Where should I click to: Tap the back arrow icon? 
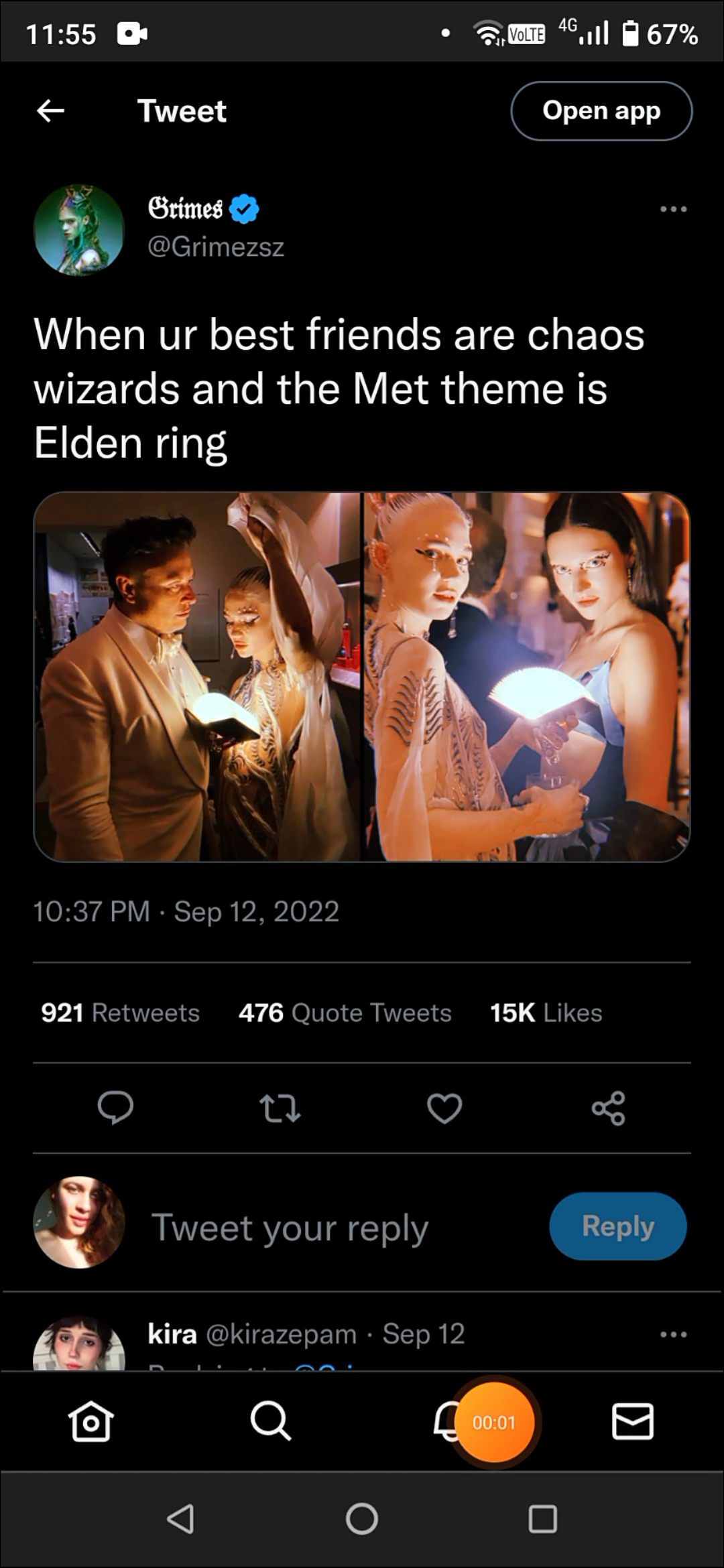tap(50, 111)
